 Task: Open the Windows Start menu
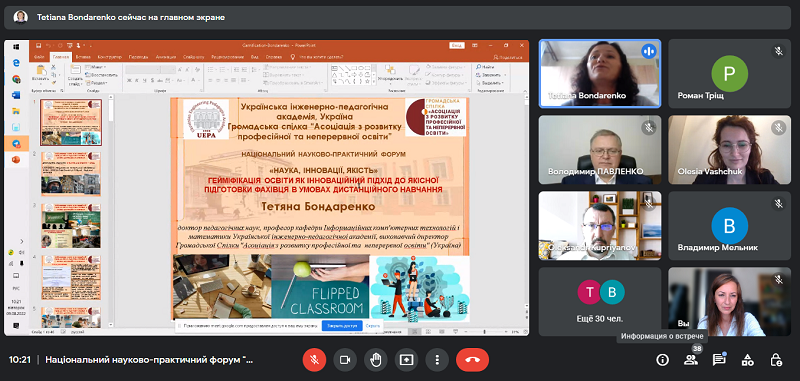(16, 47)
